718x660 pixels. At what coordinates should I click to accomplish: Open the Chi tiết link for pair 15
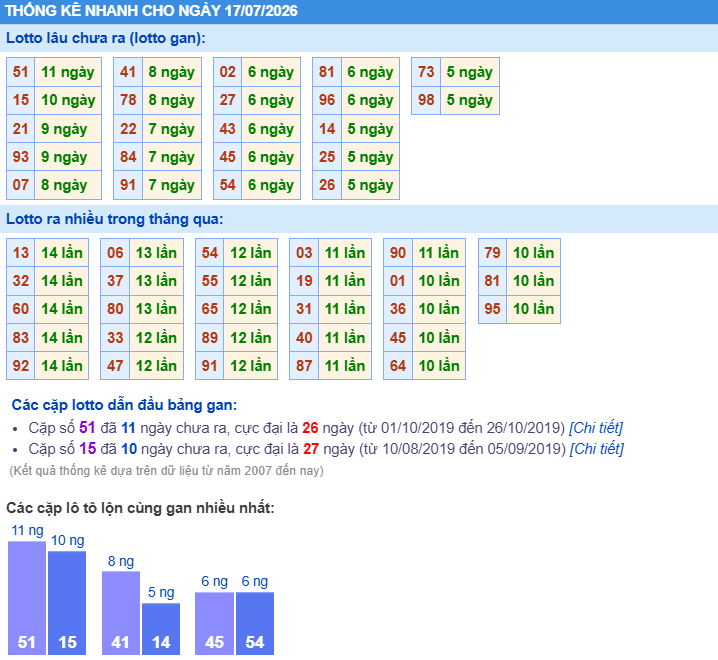(597, 449)
